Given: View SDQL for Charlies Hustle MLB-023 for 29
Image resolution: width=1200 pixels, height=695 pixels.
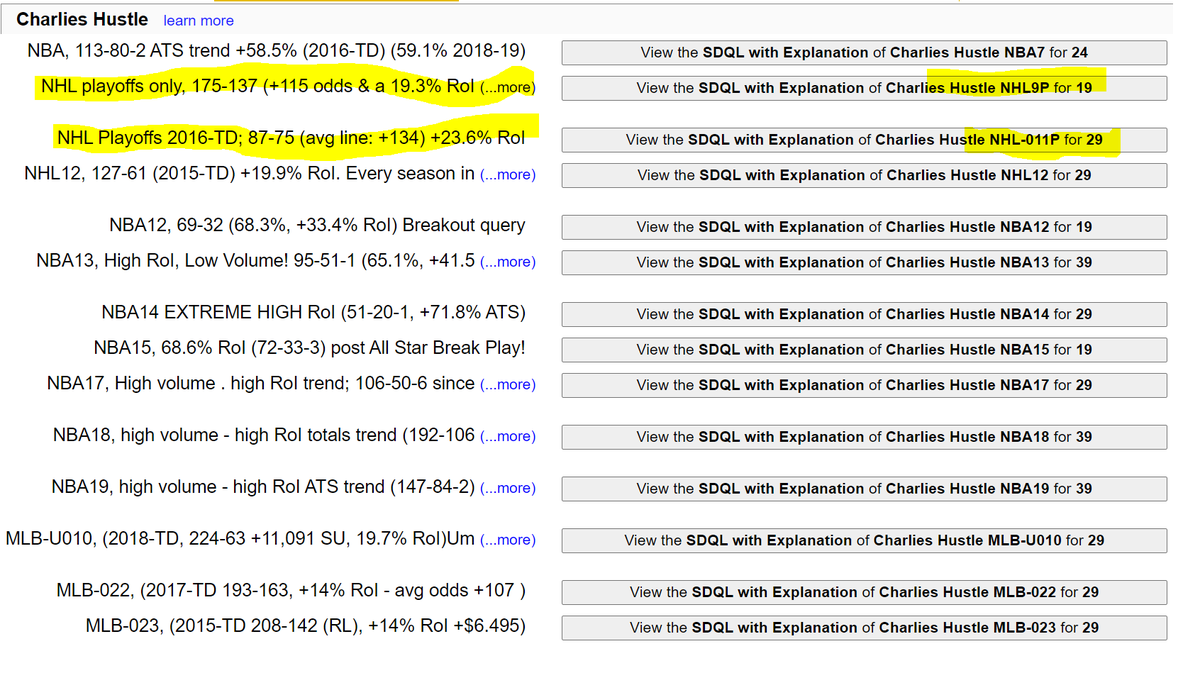Looking at the screenshot, I should tap(864, 628).
